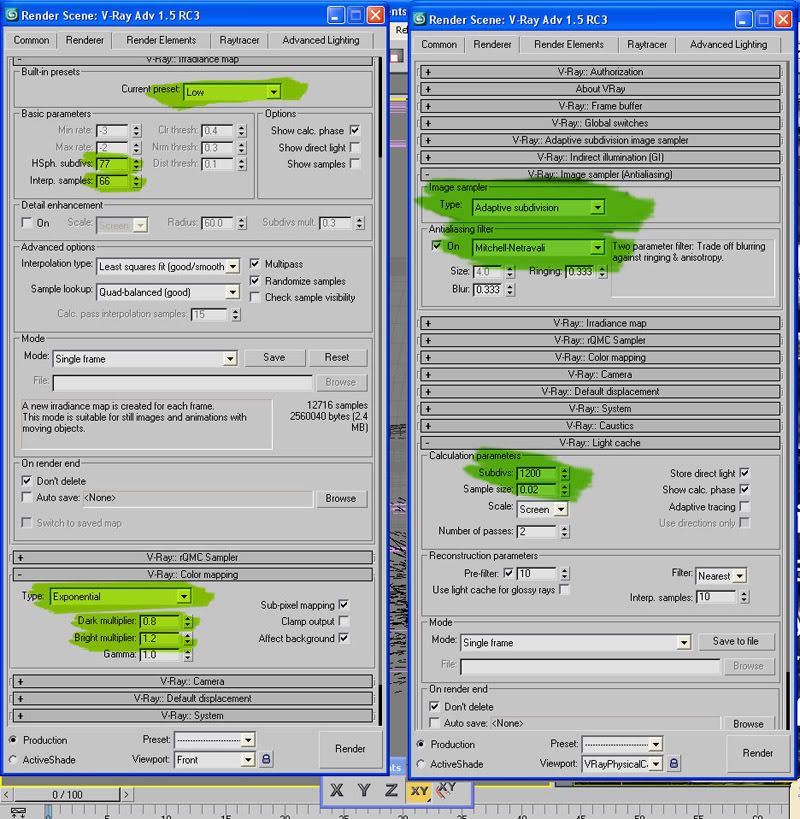
Task: Click the previous-frame arrow beside the 0 / 100 slider
Action: click(6, 794)
